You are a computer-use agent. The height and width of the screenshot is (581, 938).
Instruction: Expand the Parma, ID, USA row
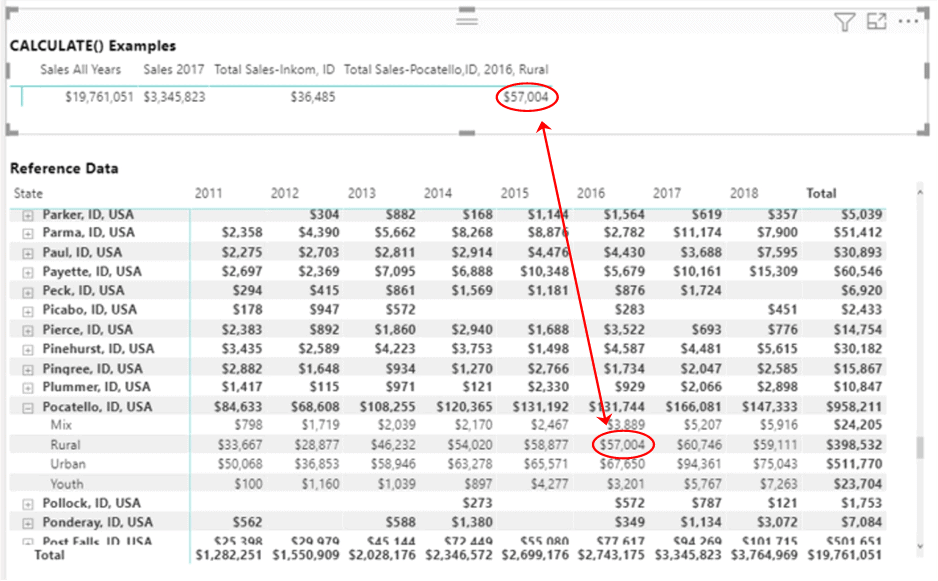point(28,234)
